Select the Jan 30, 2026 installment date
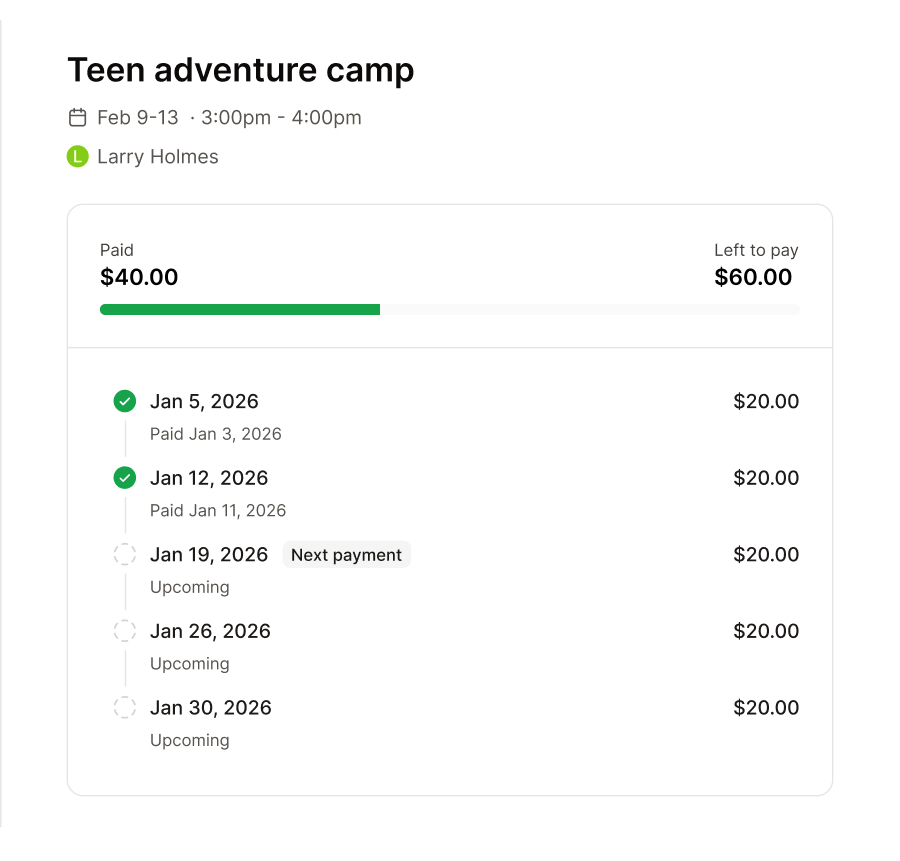The width and height of the screenshot is (900, 861). [211, 707]
